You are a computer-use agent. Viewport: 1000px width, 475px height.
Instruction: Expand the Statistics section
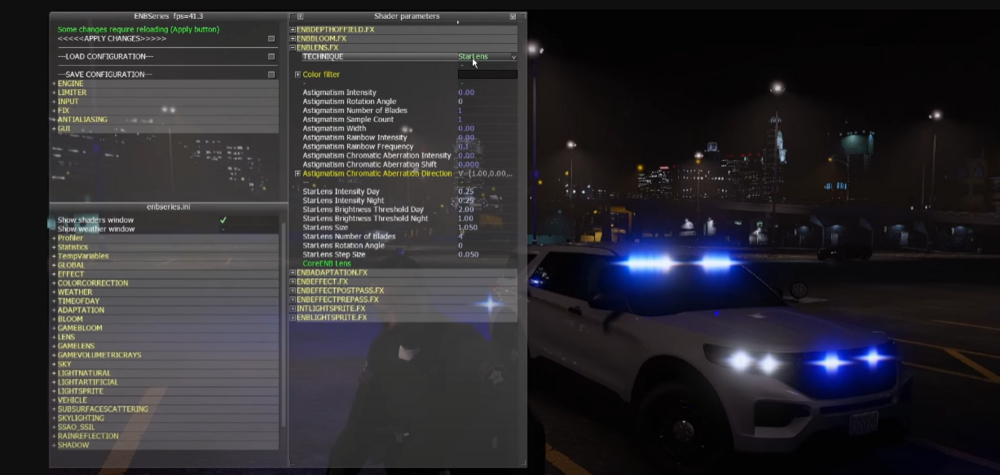pyautogui.click(x=54, y=247)
